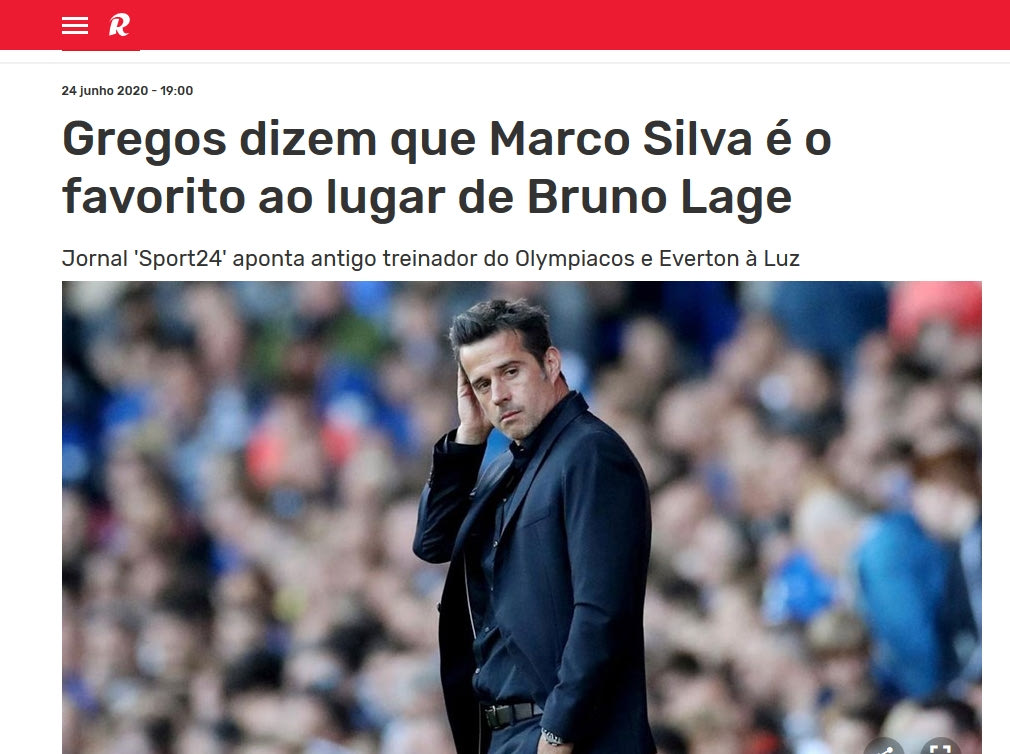Click the article headline about Marco Silva
This screenshot has height=754, width=1010.
446,167
